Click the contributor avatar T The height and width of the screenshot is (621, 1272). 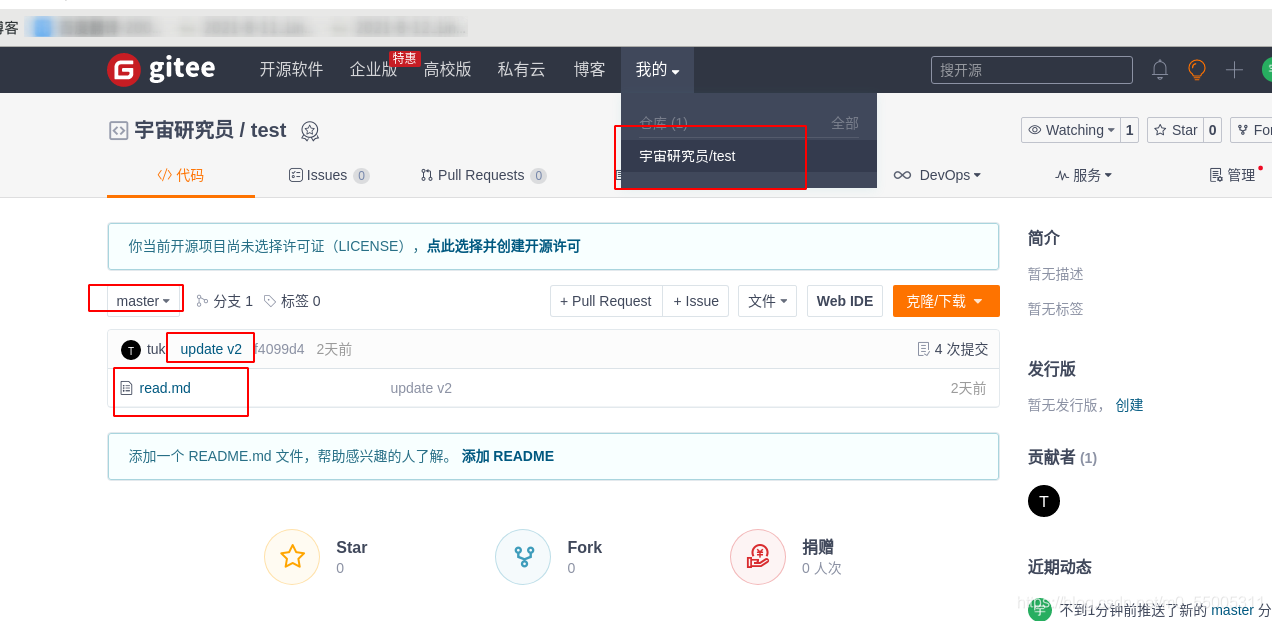[x=1044, y=501]
